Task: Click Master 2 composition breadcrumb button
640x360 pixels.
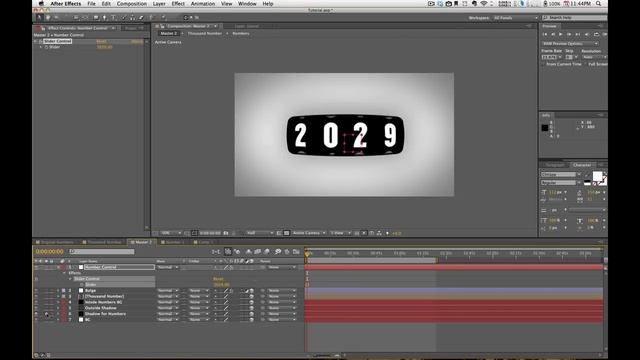Action: 169,33
